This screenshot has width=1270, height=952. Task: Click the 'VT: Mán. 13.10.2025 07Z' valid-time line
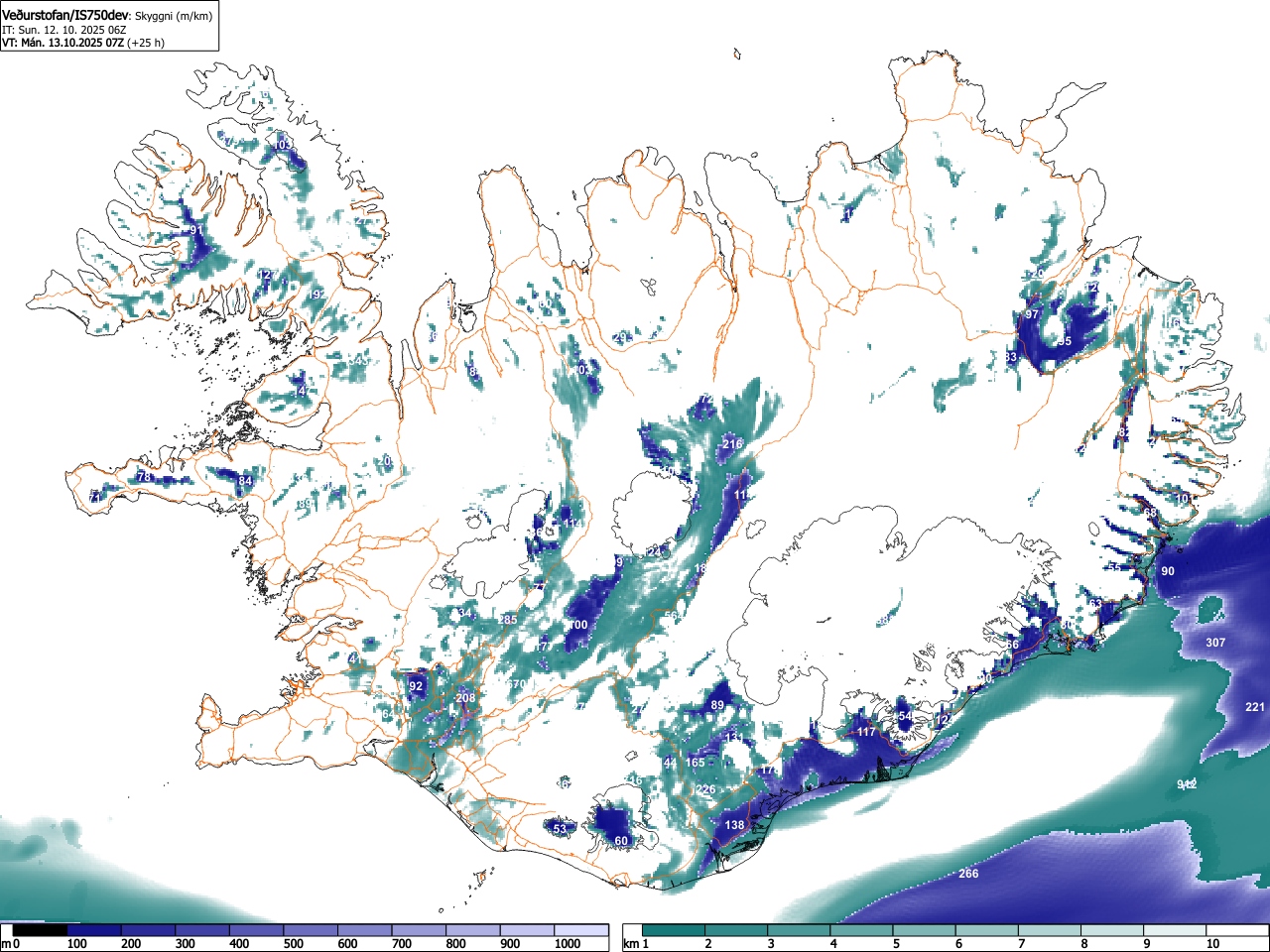tap(62, 43)
